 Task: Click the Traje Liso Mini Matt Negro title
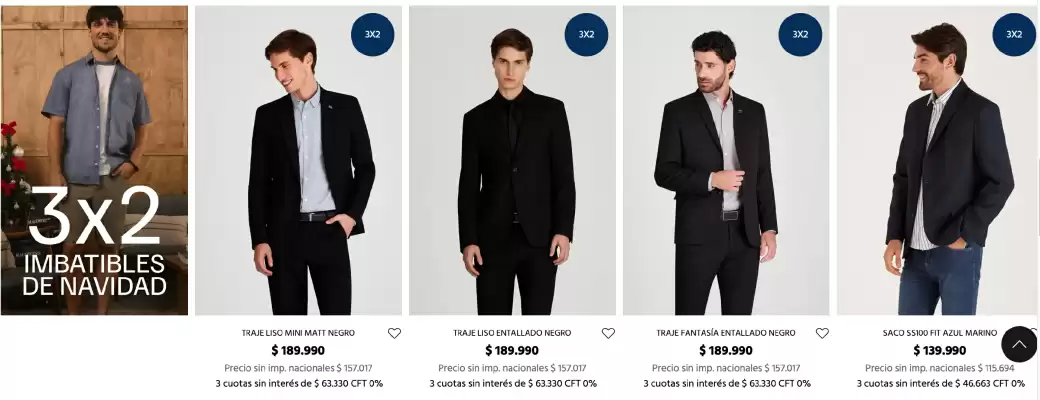click(x=298, y=333)
